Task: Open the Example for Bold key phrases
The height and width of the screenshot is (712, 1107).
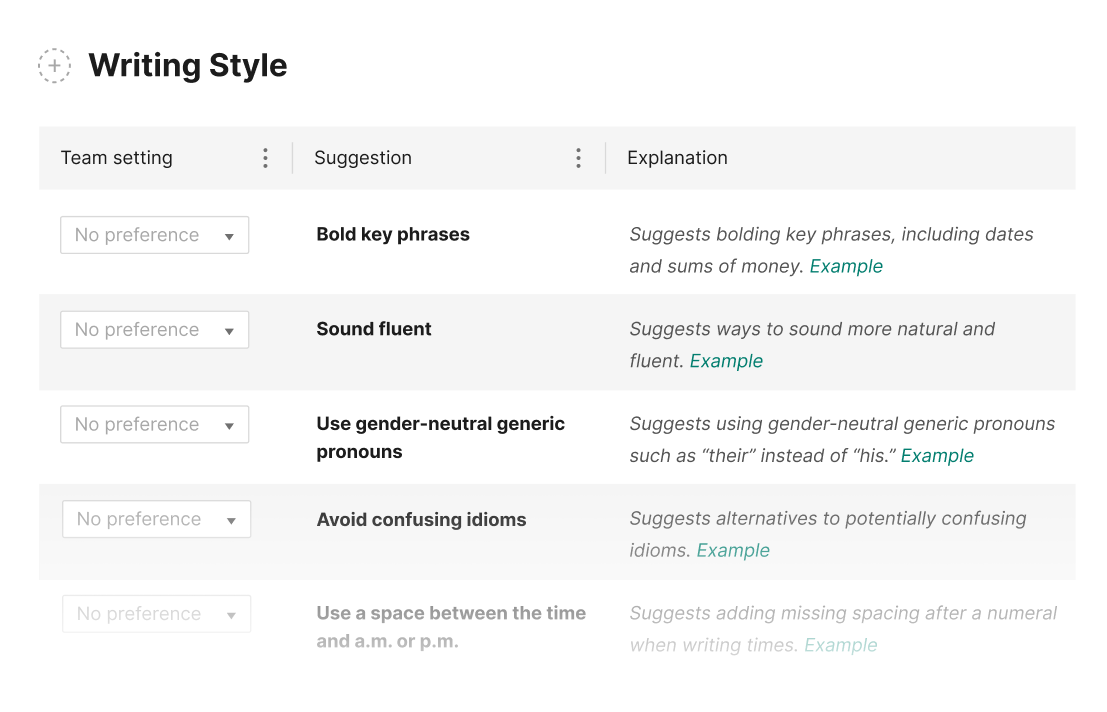Action: [x=846, y=266]
